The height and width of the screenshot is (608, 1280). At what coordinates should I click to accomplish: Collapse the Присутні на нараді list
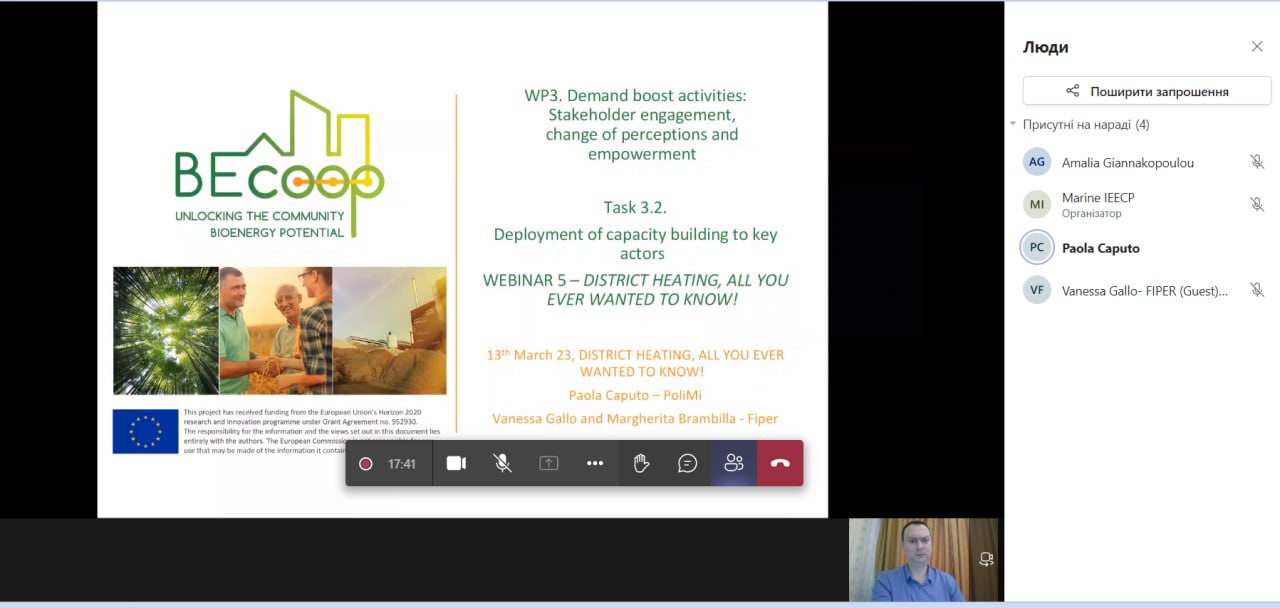click(1013, 125)
